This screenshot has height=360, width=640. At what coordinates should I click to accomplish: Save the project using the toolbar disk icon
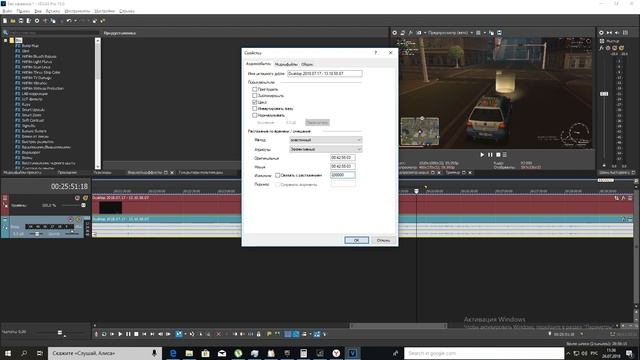(21, 20)
